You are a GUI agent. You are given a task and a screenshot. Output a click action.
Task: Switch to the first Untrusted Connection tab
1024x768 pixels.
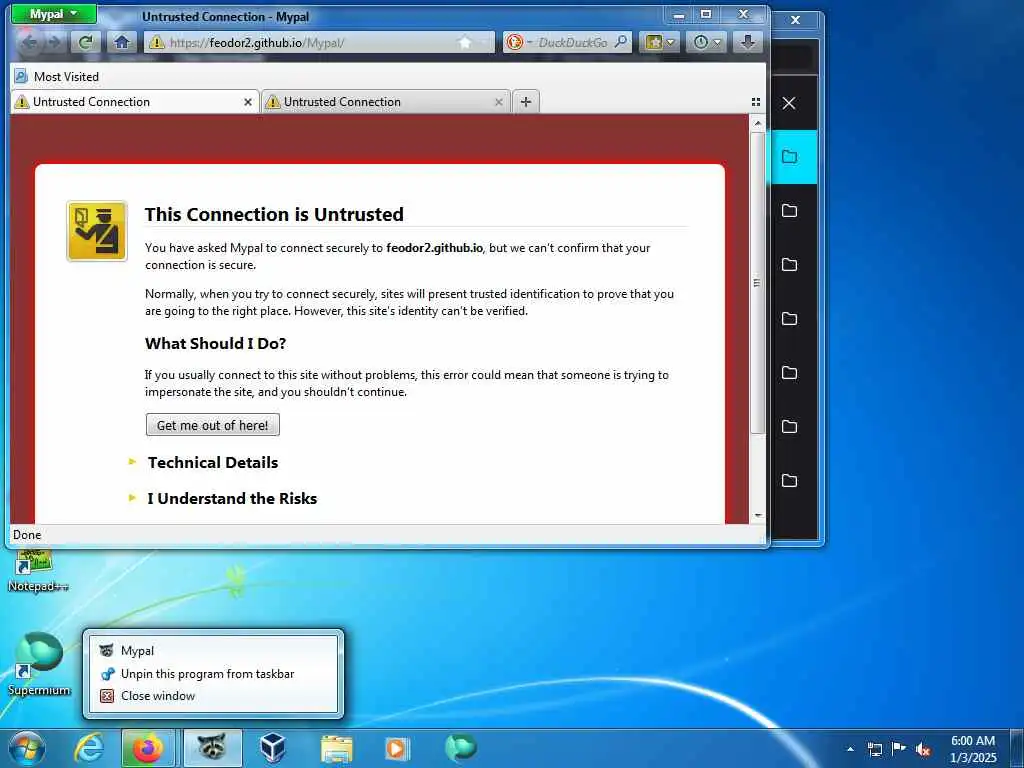click(x=135, y=102)
